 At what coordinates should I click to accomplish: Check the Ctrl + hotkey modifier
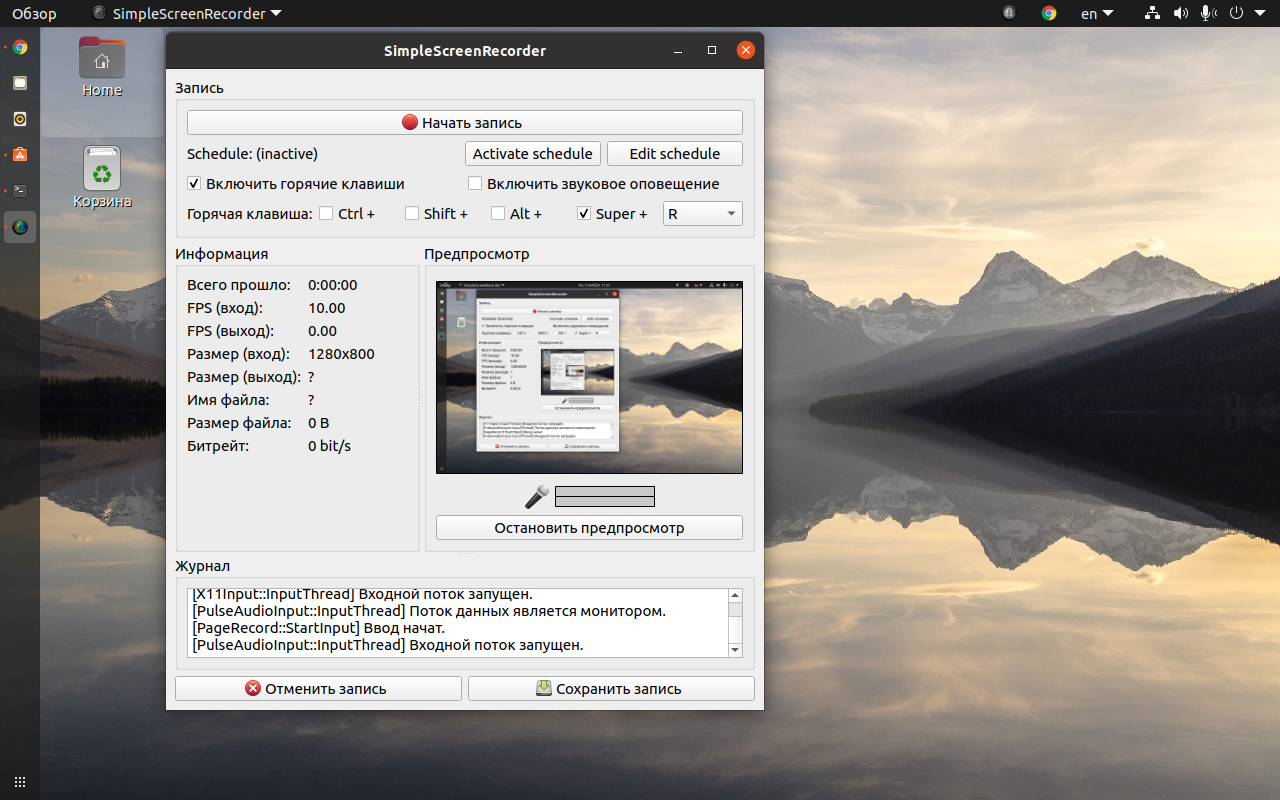point(326,213)
